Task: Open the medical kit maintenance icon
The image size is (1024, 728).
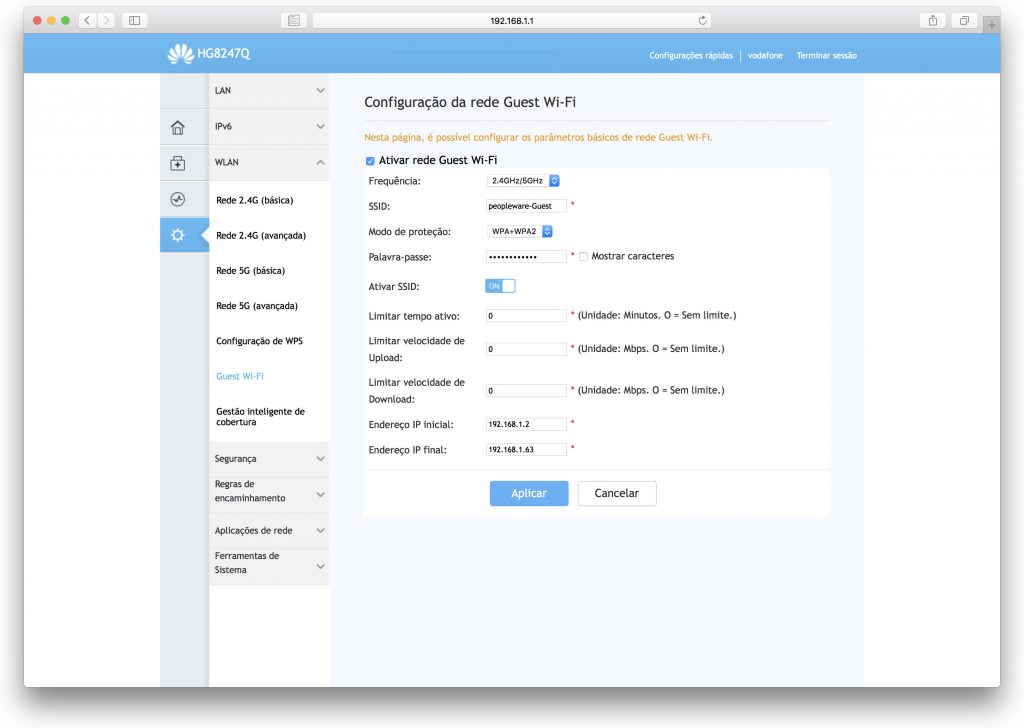Action: click(x=177, y=163)
